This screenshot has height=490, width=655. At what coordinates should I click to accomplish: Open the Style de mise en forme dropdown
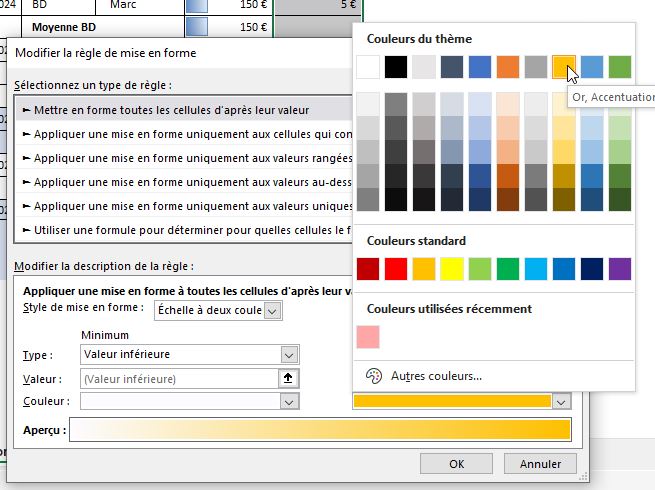pos(272,311)
